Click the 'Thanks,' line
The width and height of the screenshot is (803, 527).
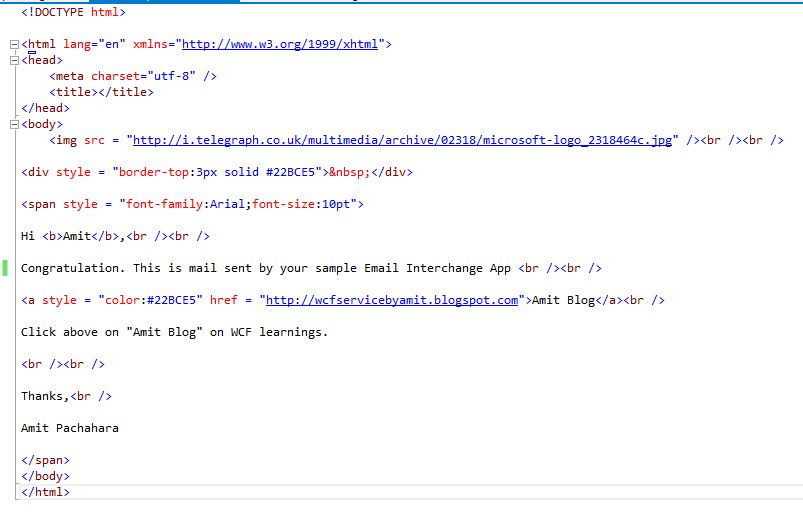(66, 396)
